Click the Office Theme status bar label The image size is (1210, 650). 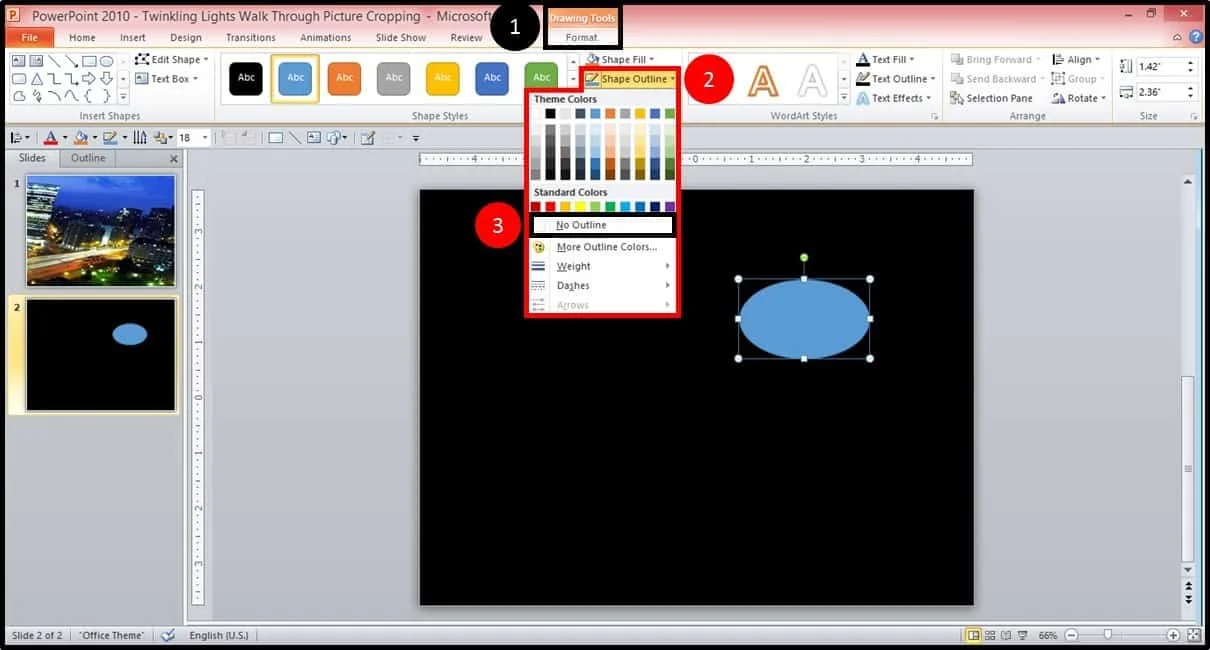pos(113,635)
